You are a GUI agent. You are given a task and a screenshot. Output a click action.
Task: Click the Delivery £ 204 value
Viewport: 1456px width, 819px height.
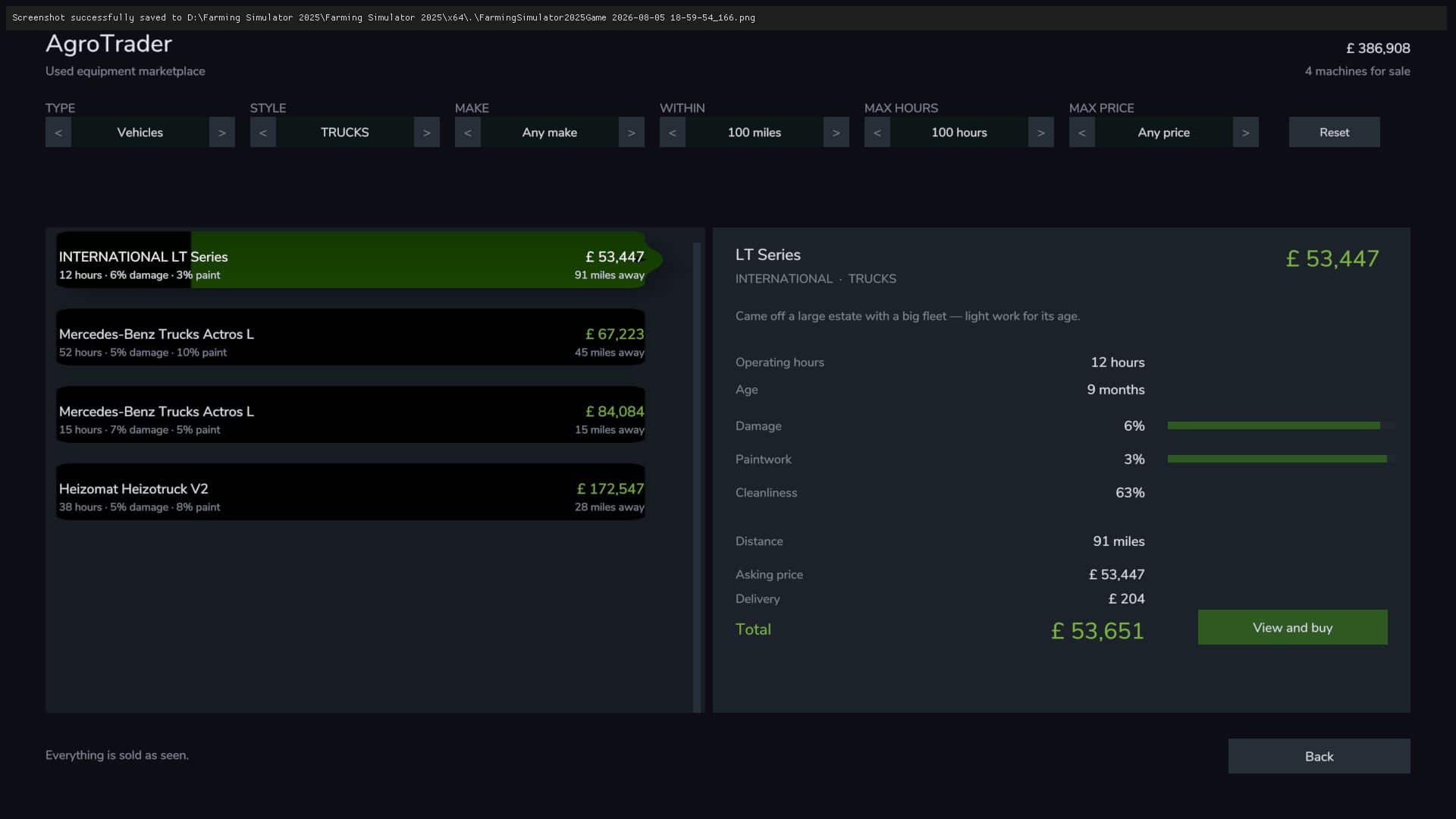(1127, 599)
